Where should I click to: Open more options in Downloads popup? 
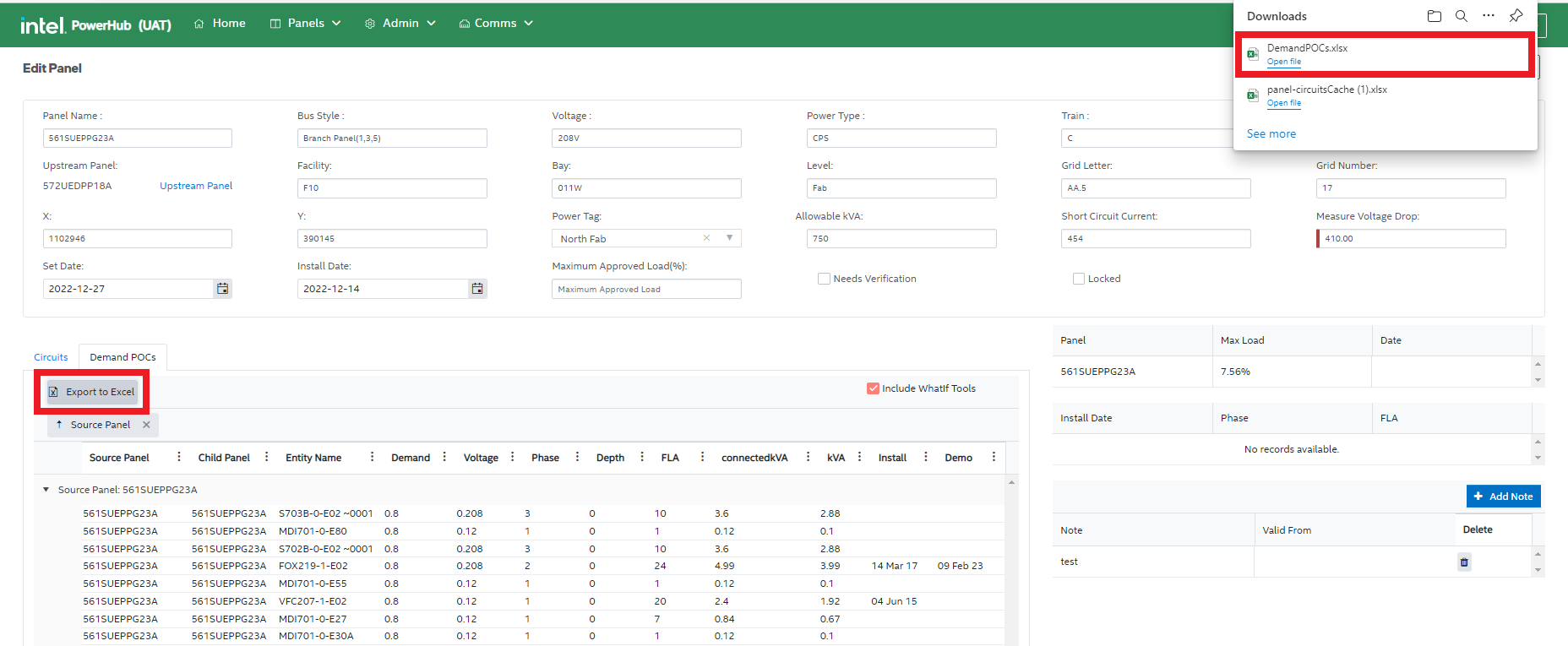point(1489,16)
